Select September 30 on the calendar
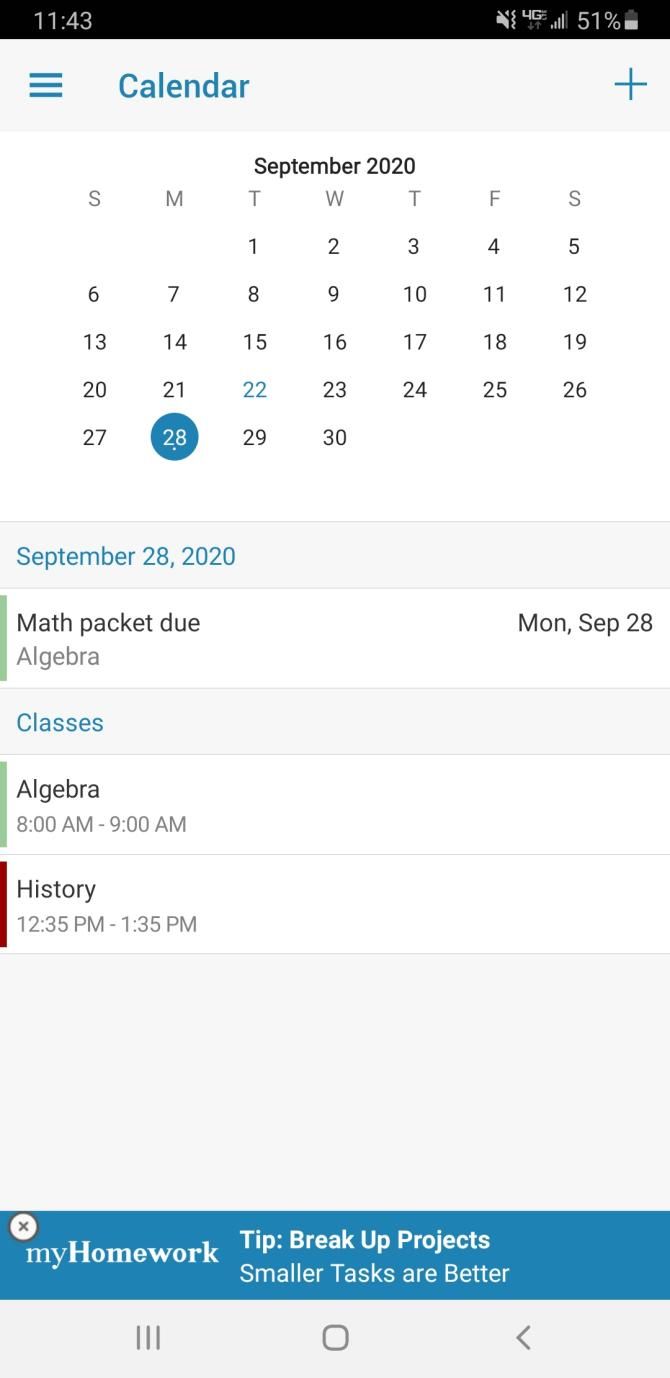The image size is (670, 1378). click(x=334, y=437)
